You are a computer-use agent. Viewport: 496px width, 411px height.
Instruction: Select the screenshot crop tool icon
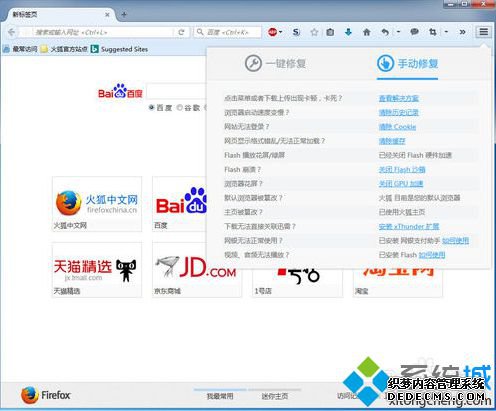433,32
